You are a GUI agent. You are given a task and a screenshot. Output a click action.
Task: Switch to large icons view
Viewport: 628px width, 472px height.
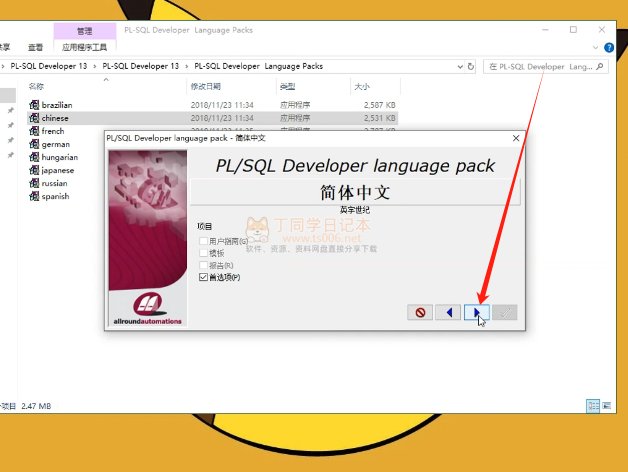point(607,406)
